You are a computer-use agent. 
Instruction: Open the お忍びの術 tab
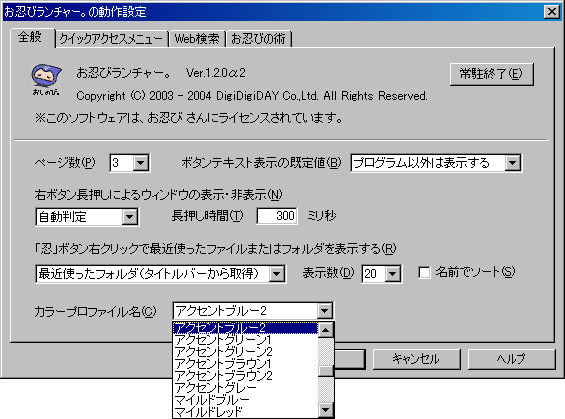258,39
